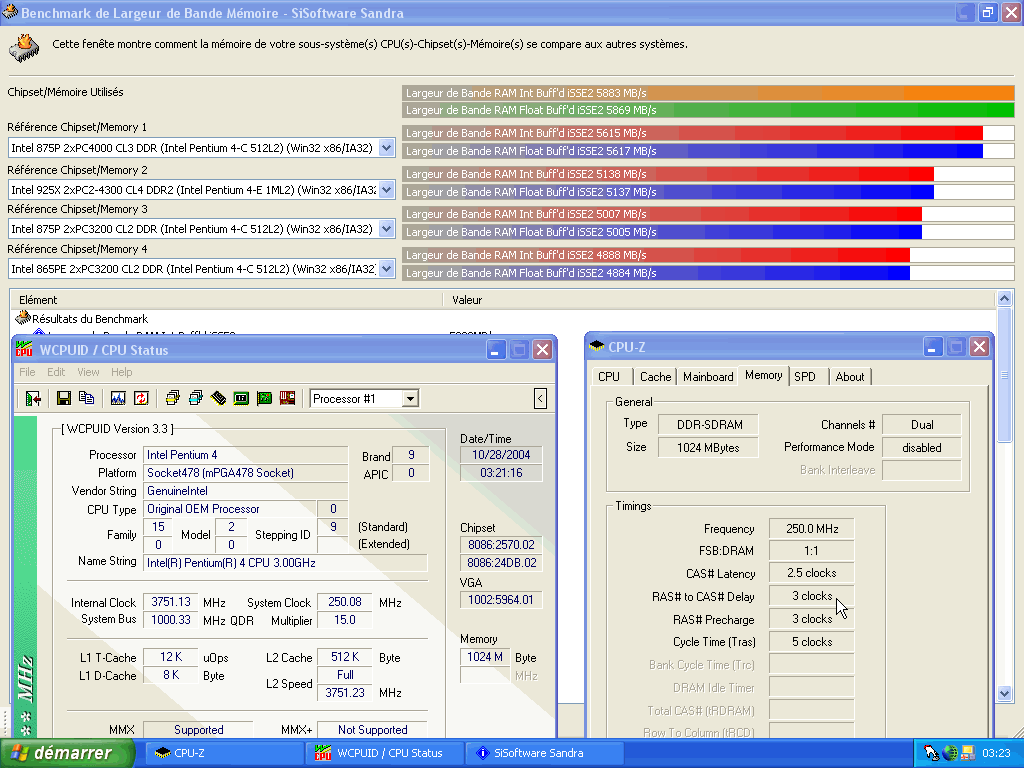1024x768 pixels.
Task: Open the Mainboard tab in CPU-Z
Action: tap(708, 377)
